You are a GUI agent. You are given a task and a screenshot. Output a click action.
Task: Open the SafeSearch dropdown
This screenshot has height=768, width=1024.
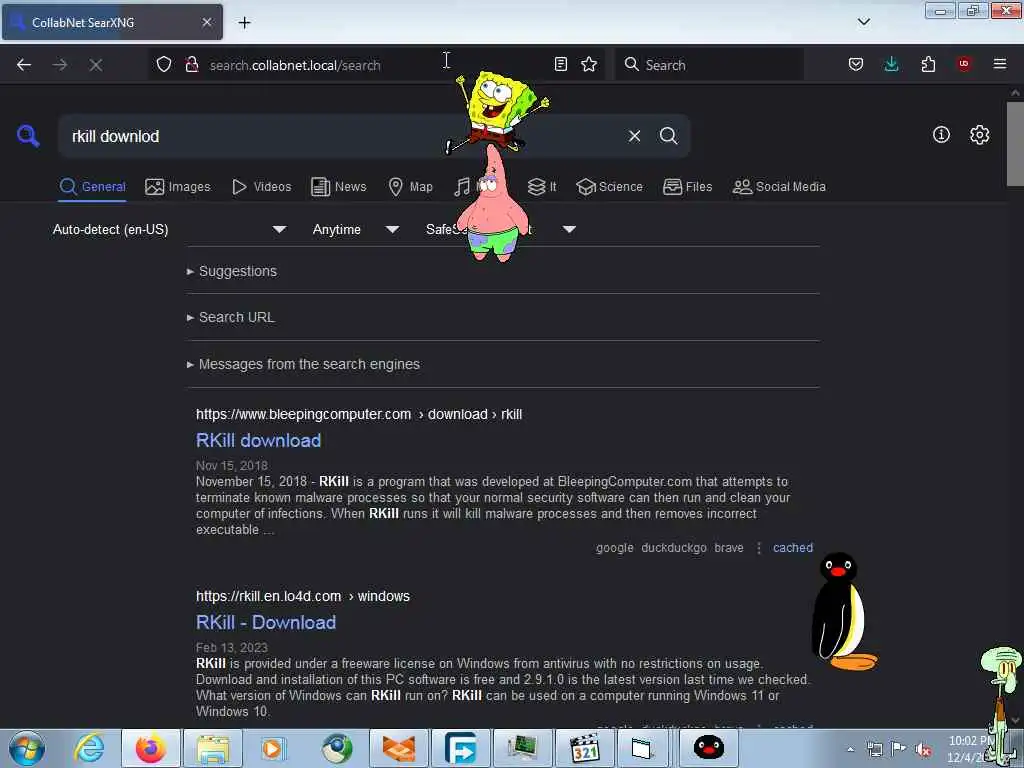pos(500,229)
